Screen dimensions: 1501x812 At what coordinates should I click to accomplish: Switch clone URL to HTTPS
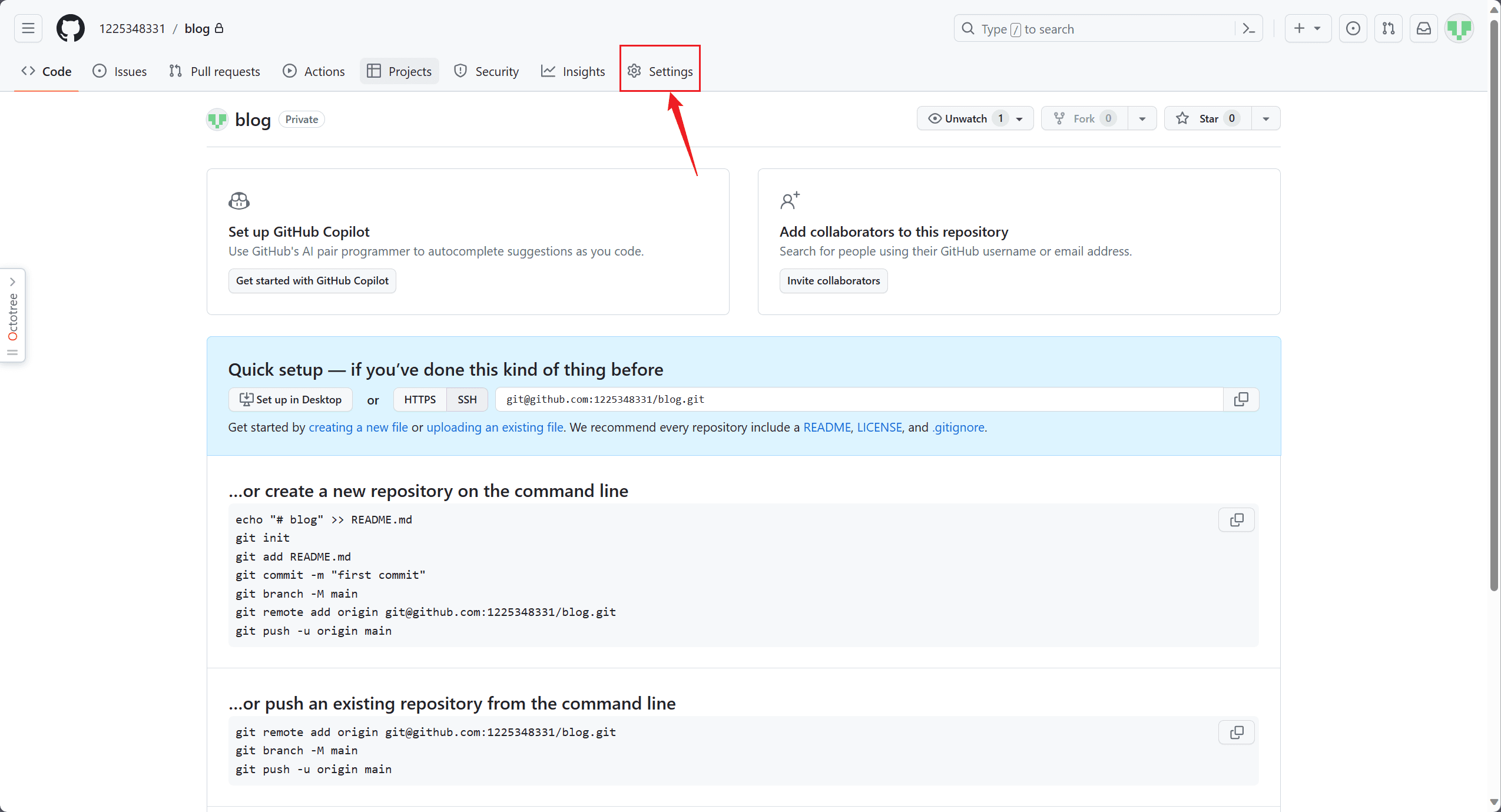420,399
